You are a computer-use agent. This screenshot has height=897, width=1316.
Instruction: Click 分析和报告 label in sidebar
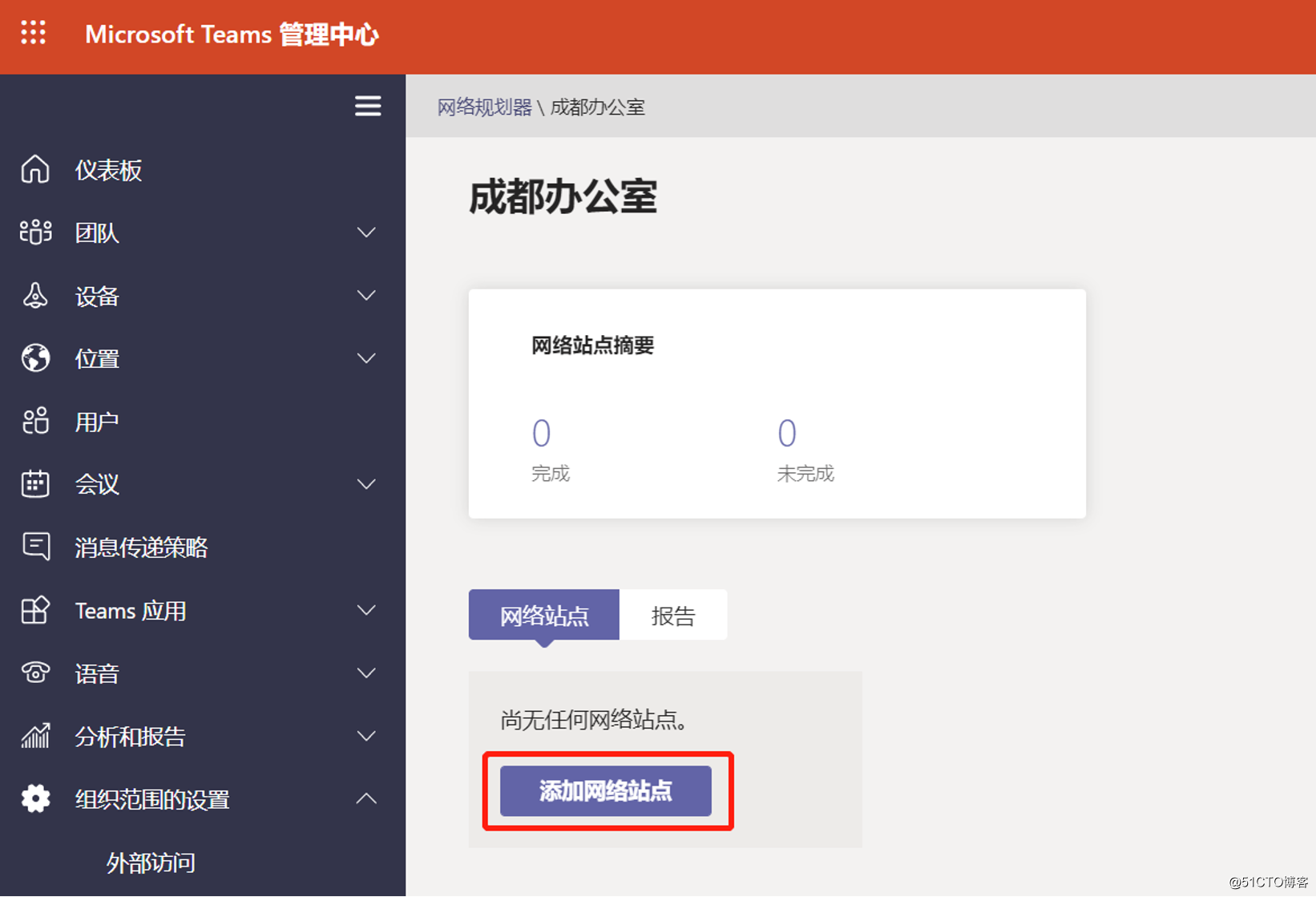[131, 737]
